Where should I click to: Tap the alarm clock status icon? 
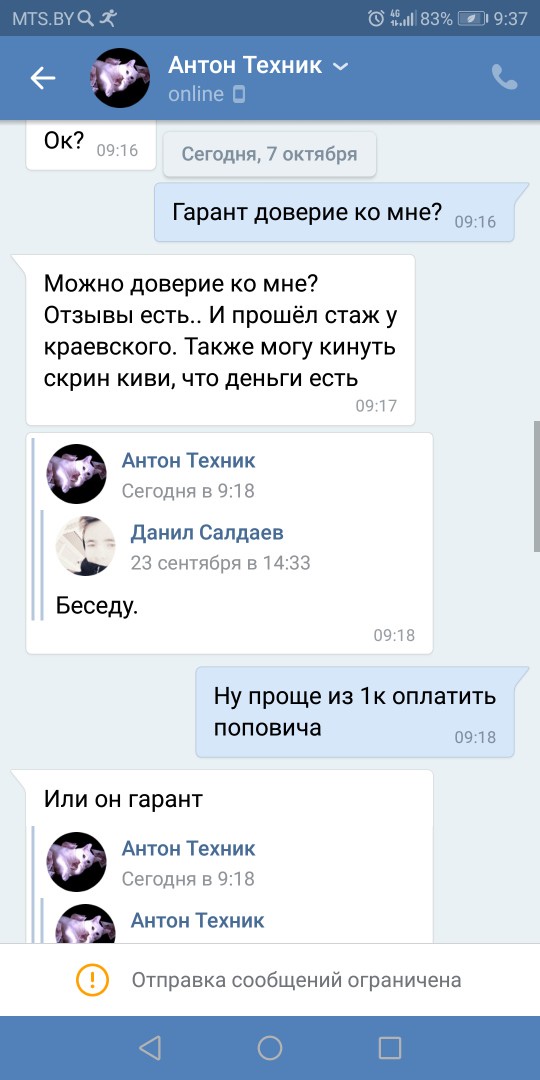pyautogui.click(x=376, y=19)
